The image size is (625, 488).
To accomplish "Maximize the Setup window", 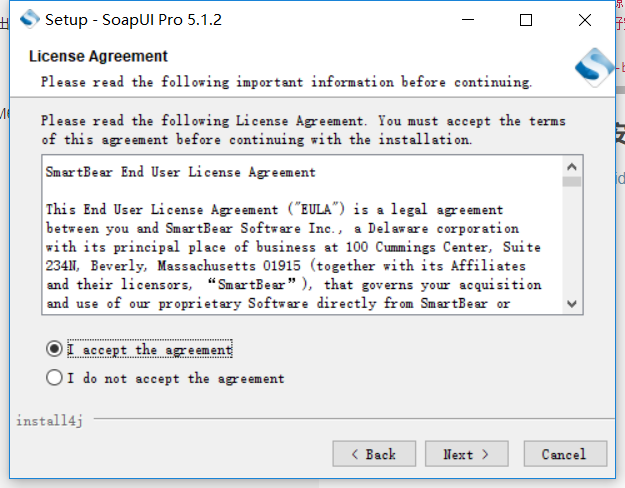I will tap(526, 19).
